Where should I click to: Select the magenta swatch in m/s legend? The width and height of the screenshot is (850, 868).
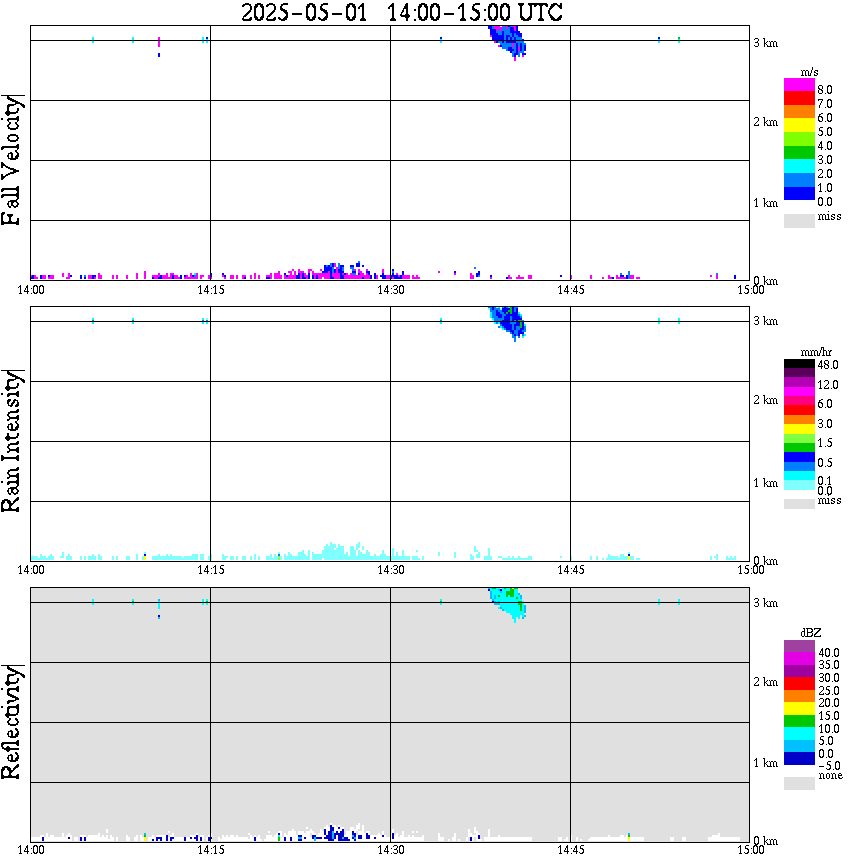click(799, 85)
